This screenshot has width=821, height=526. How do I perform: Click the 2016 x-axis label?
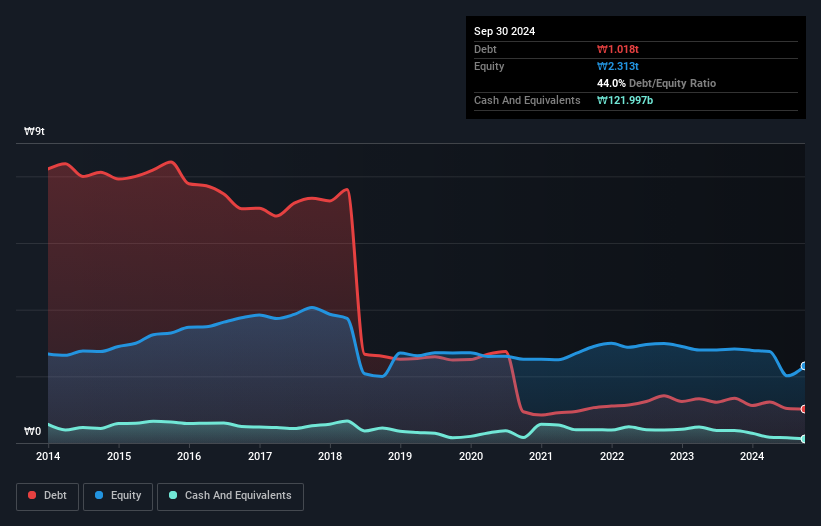pyautogui.click(x=189, y=456)
